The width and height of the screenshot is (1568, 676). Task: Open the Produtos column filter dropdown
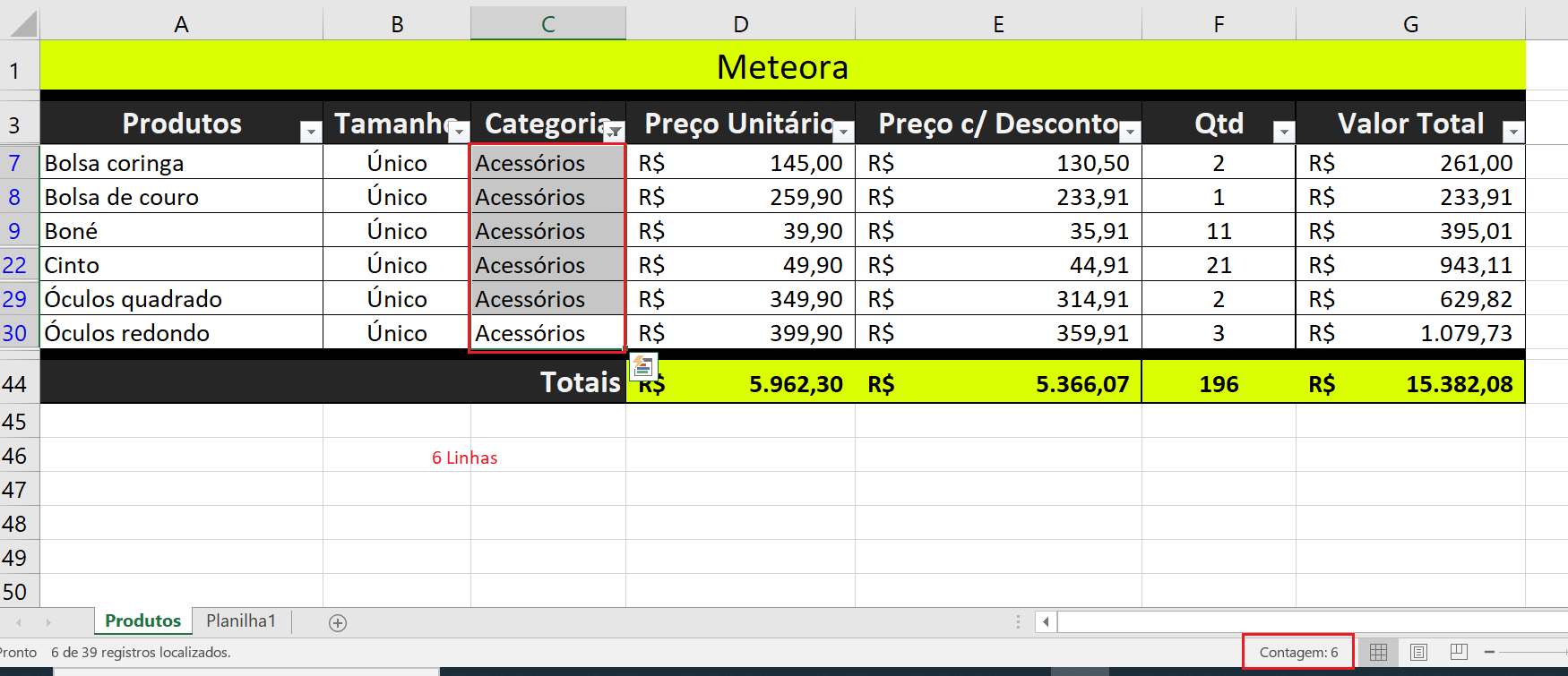[311, 133]
